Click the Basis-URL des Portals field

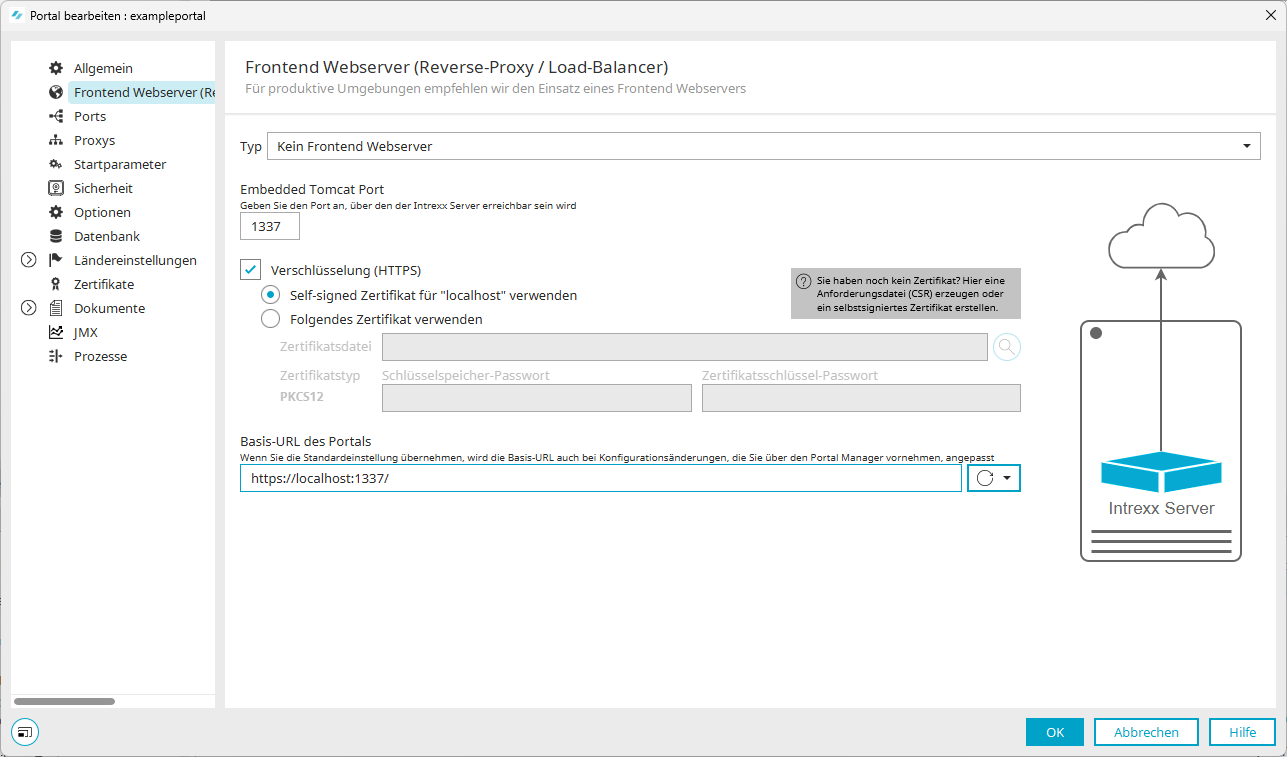600,478
